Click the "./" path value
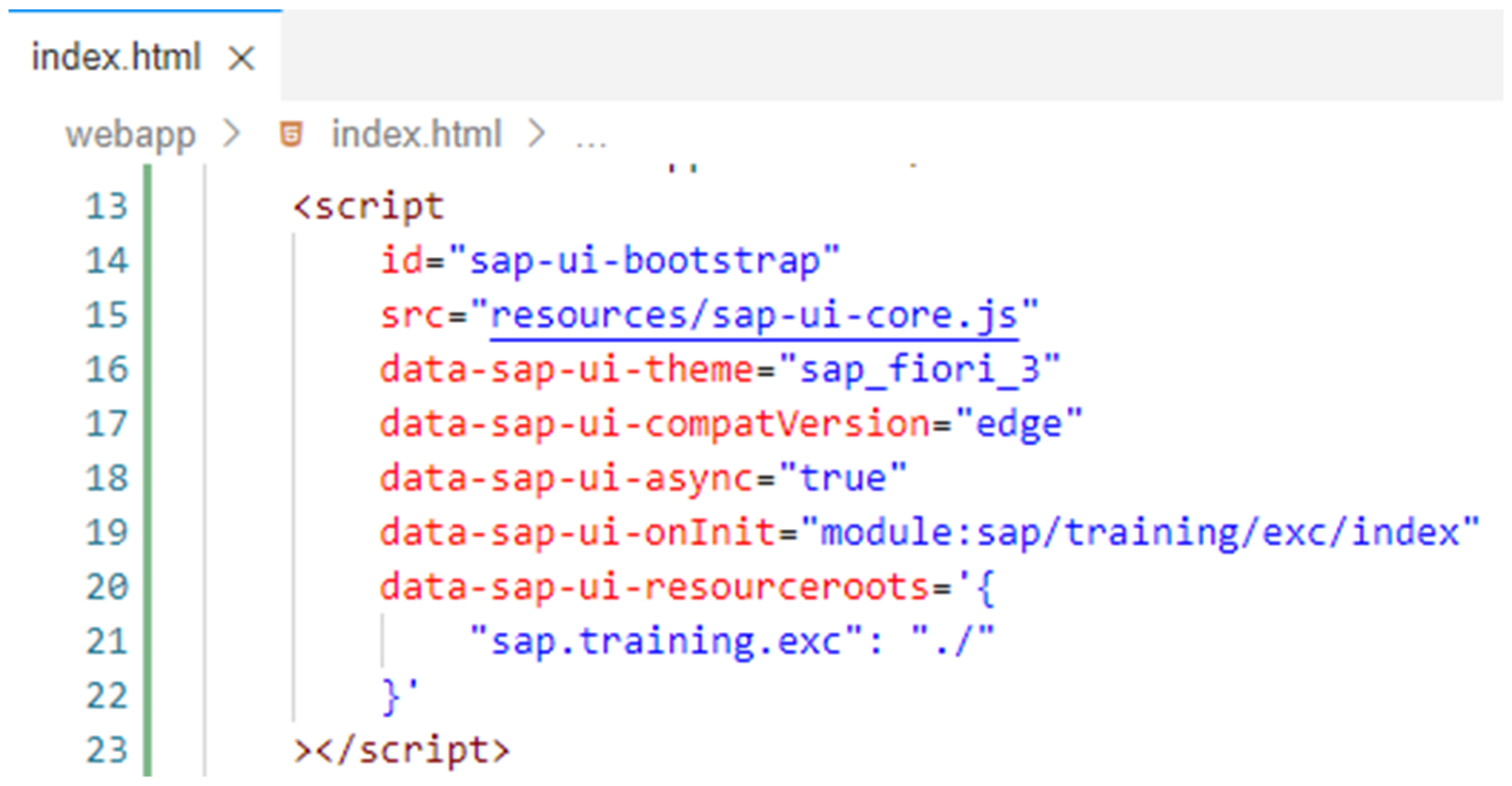This screenshot has height=786, width=1512. tap(952, 641)
